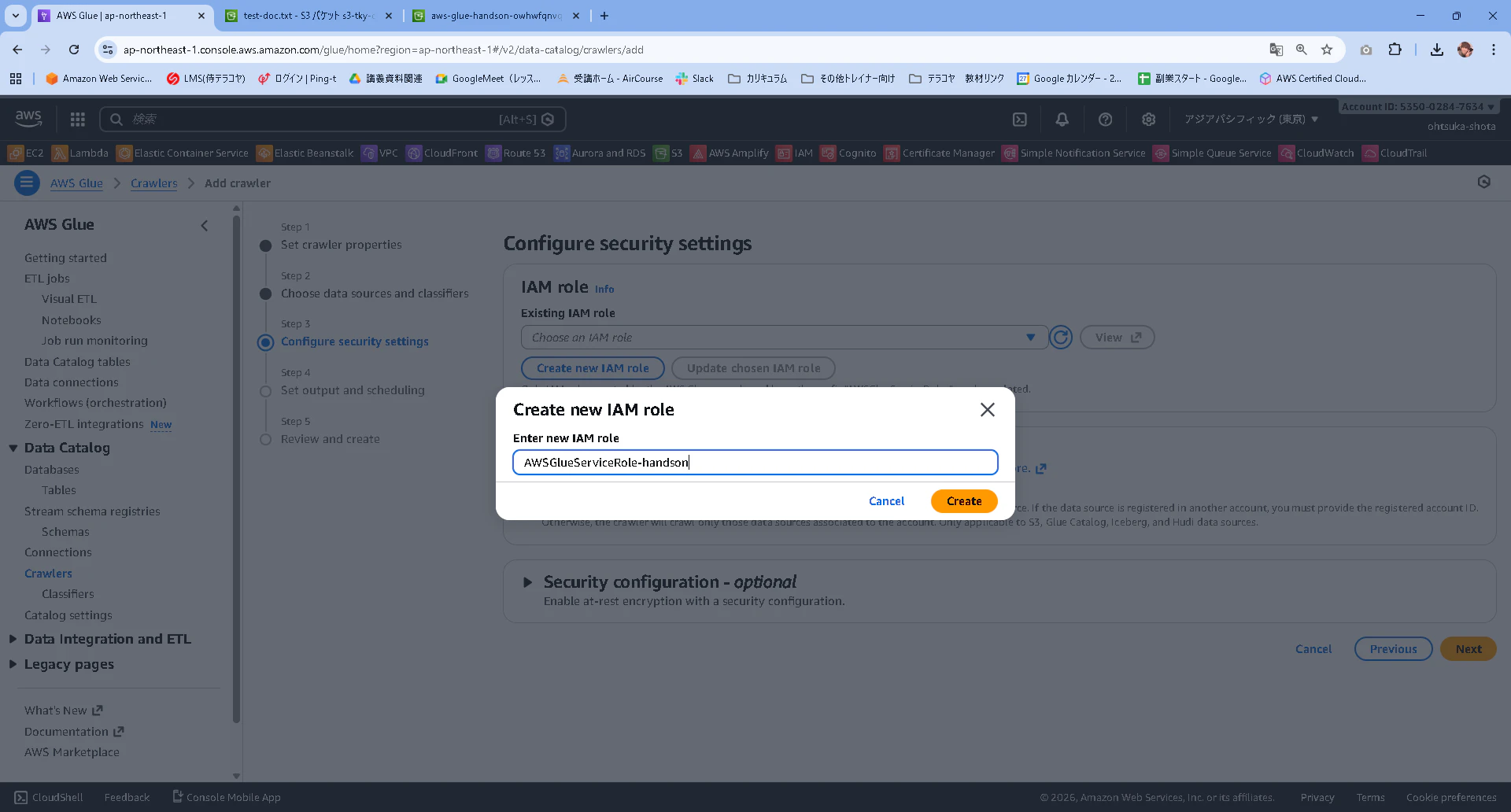Screen dimensions: 1511x812
Task: Expand the Legacy pages section
Action: [13, 664]
